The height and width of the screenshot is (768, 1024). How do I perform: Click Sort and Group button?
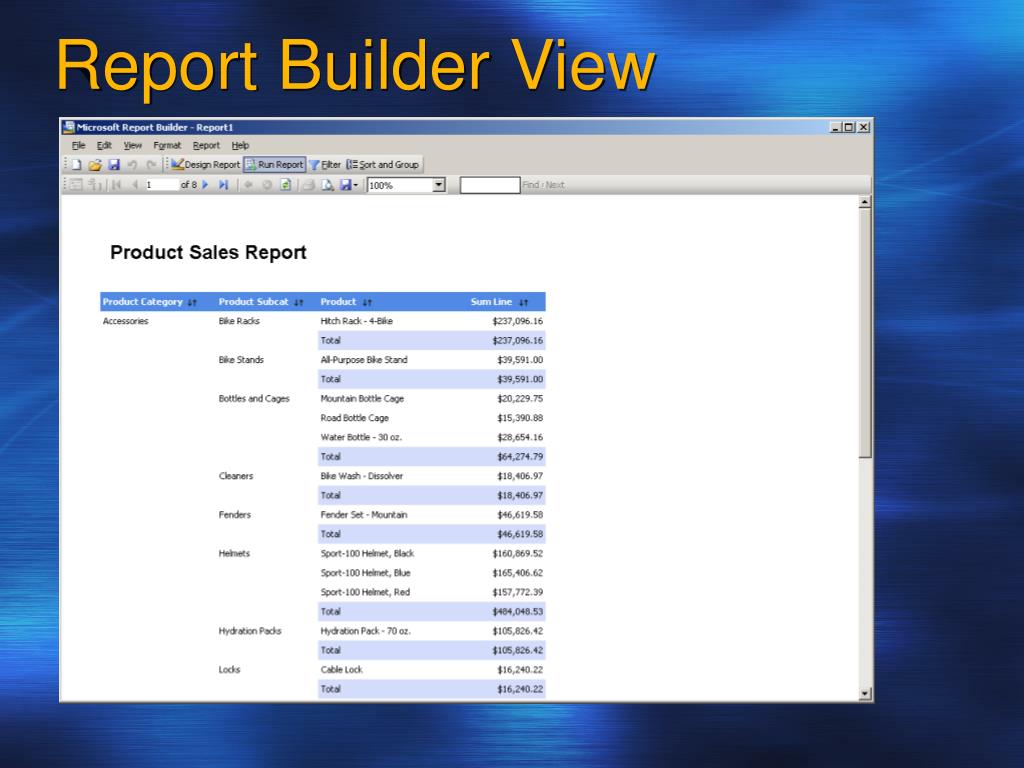pos(383,165)
